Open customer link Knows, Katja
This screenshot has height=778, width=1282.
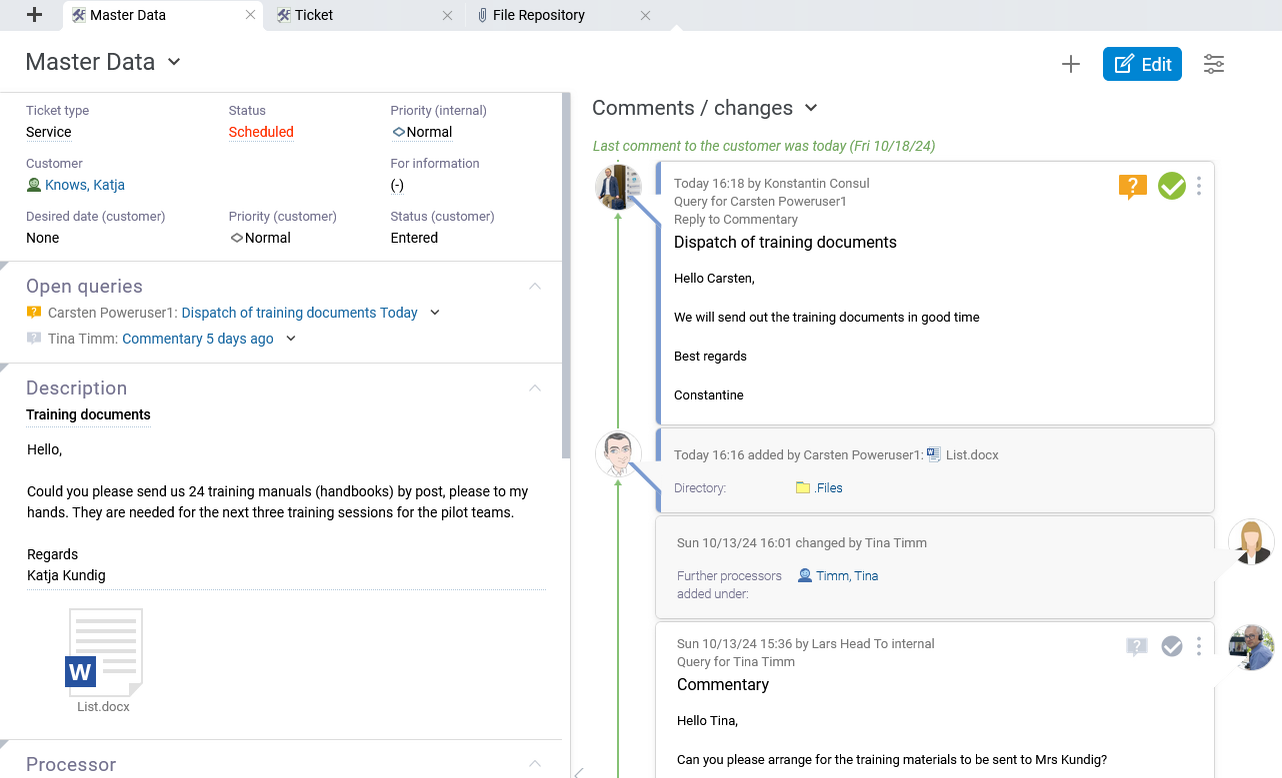(85, 185)
